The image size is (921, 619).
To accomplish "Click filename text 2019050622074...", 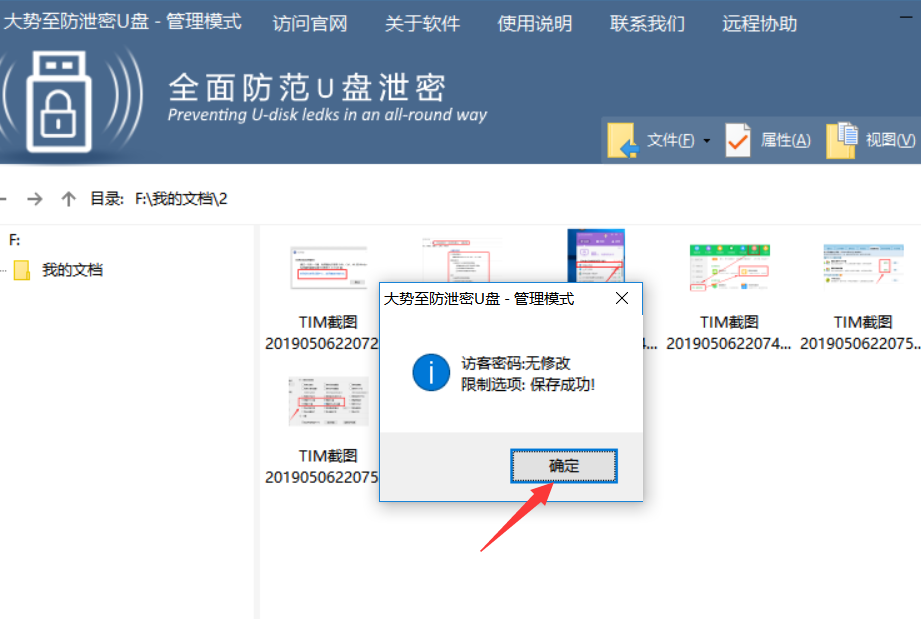I will [x=728, y=344].
